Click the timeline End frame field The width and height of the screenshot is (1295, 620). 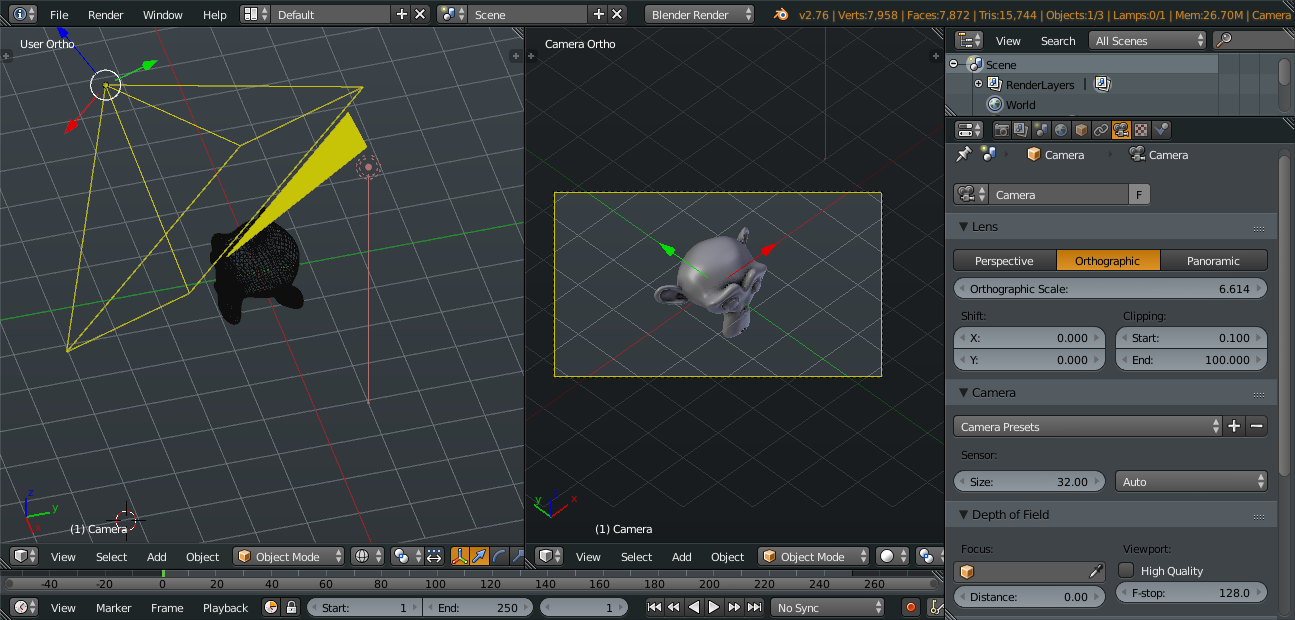(x=478, y=608)
